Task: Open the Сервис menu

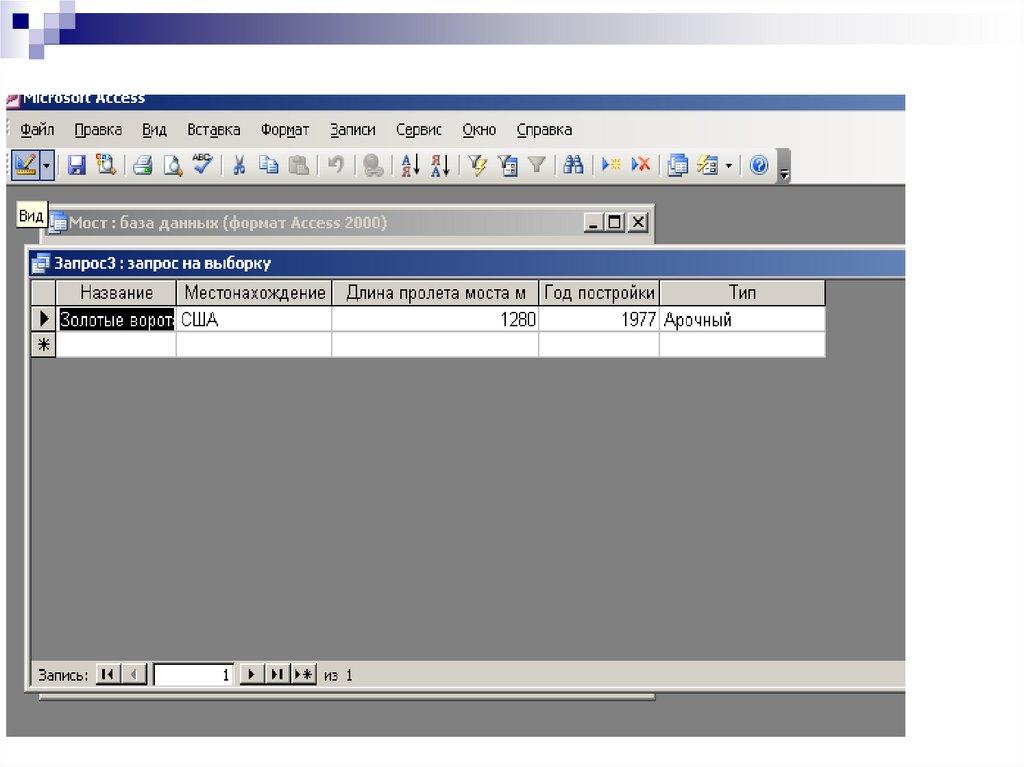Action: point(418,130)
